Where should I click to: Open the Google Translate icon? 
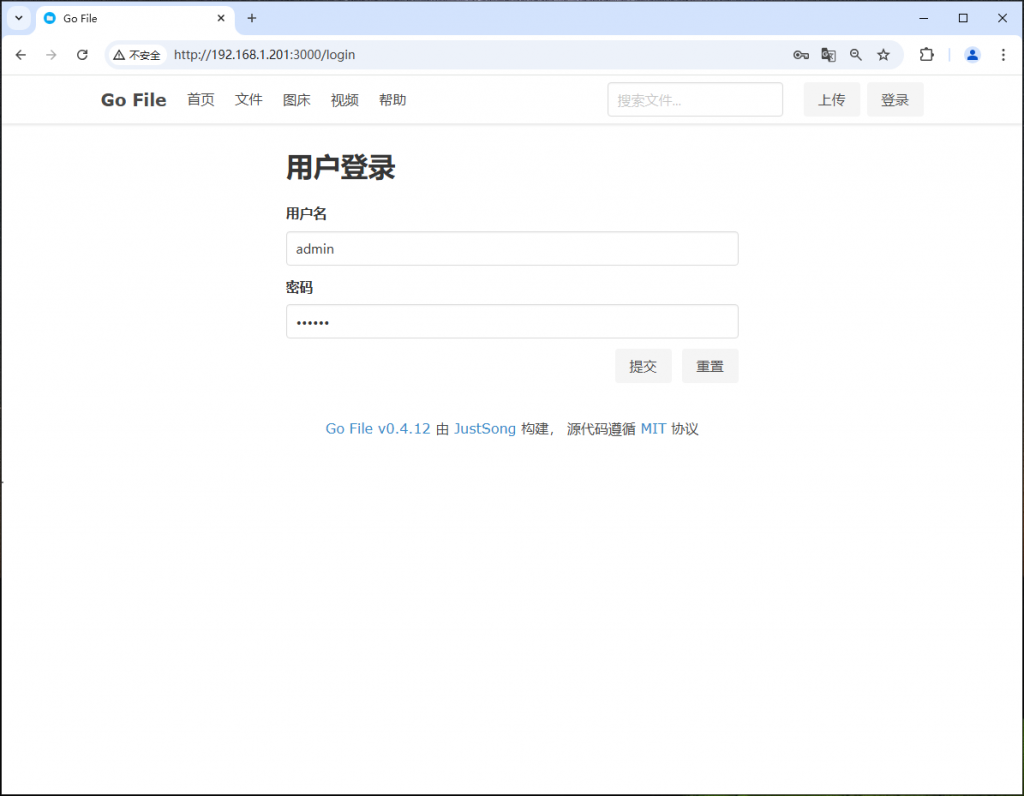[828, 55]
